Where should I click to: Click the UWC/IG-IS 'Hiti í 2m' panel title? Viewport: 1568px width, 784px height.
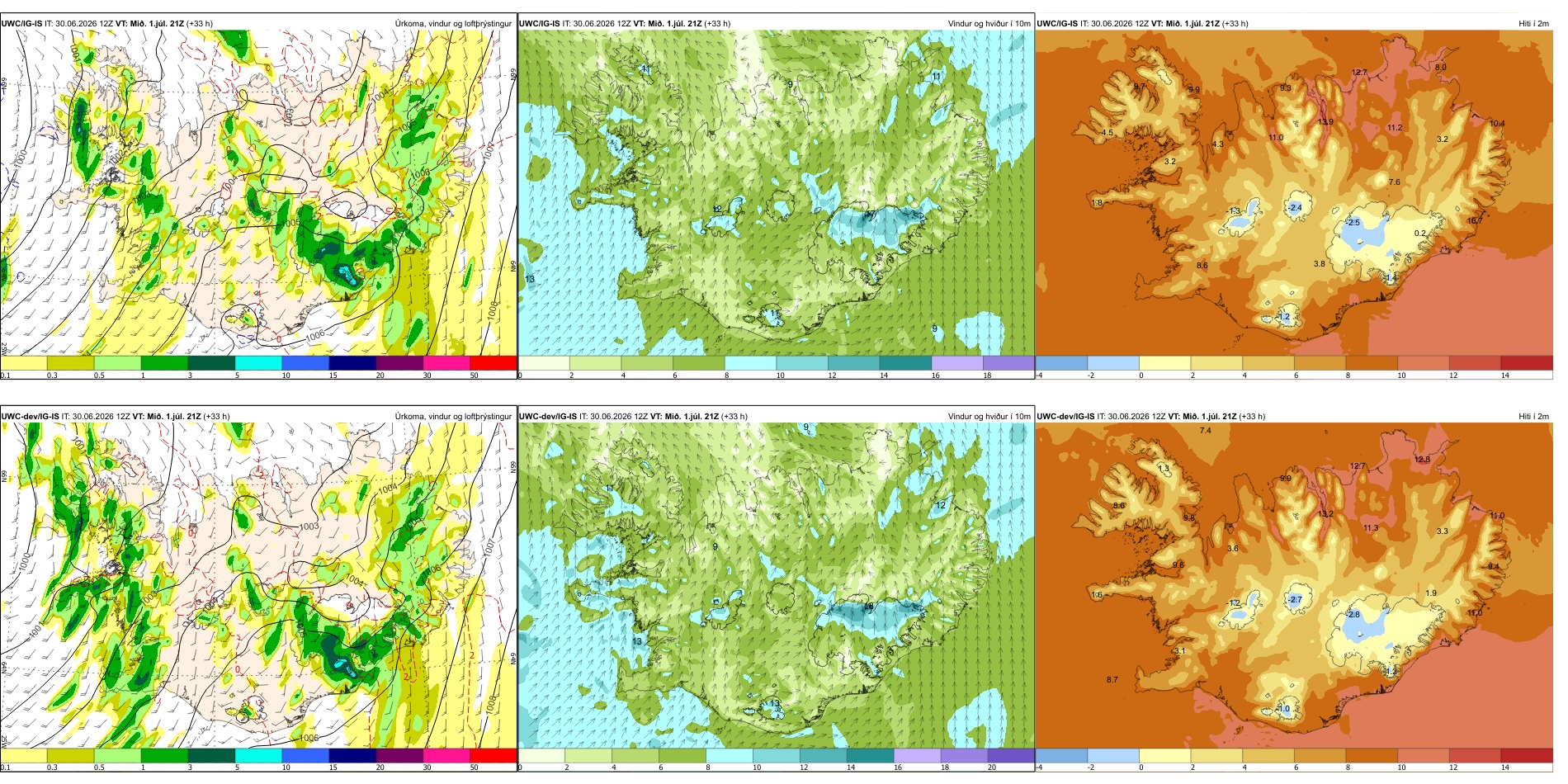[x=1533, y=24]
